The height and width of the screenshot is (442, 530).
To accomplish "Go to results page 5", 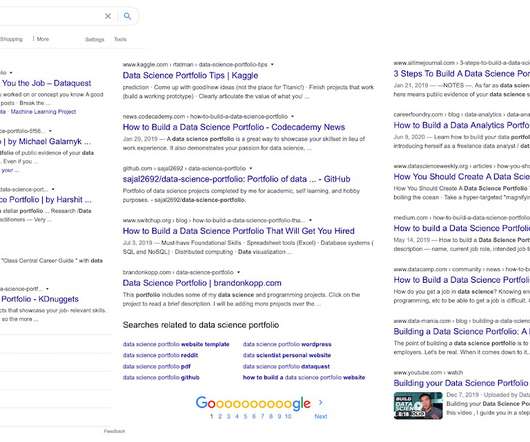I will [245, 416].
